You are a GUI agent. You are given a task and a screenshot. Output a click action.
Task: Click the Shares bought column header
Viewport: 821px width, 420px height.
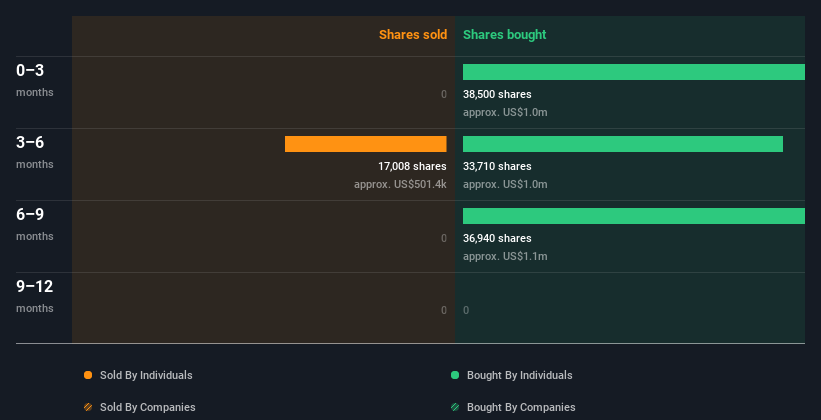(x=504, y=35)
